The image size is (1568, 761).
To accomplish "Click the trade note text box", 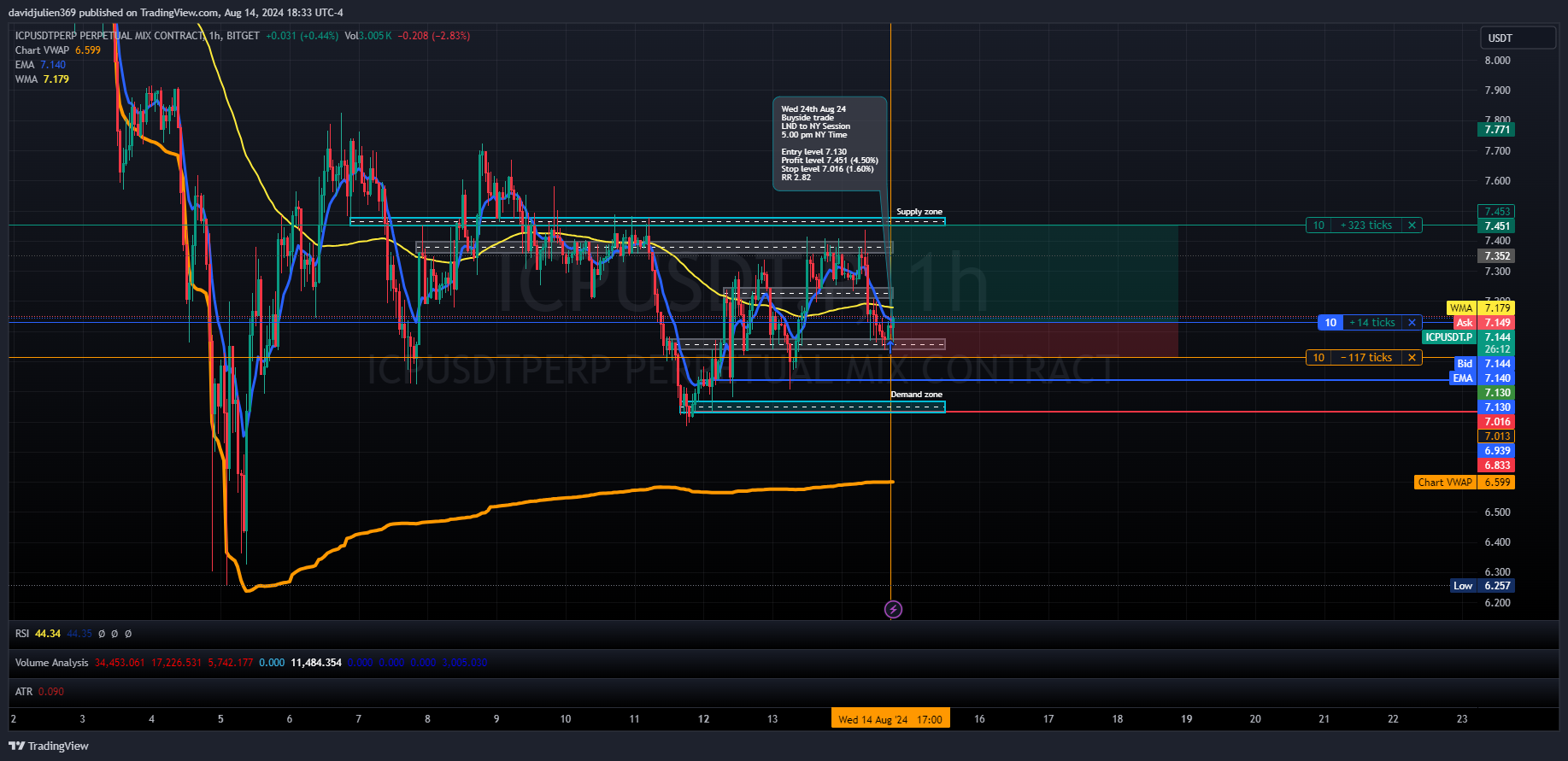I will tap(830, 143).
